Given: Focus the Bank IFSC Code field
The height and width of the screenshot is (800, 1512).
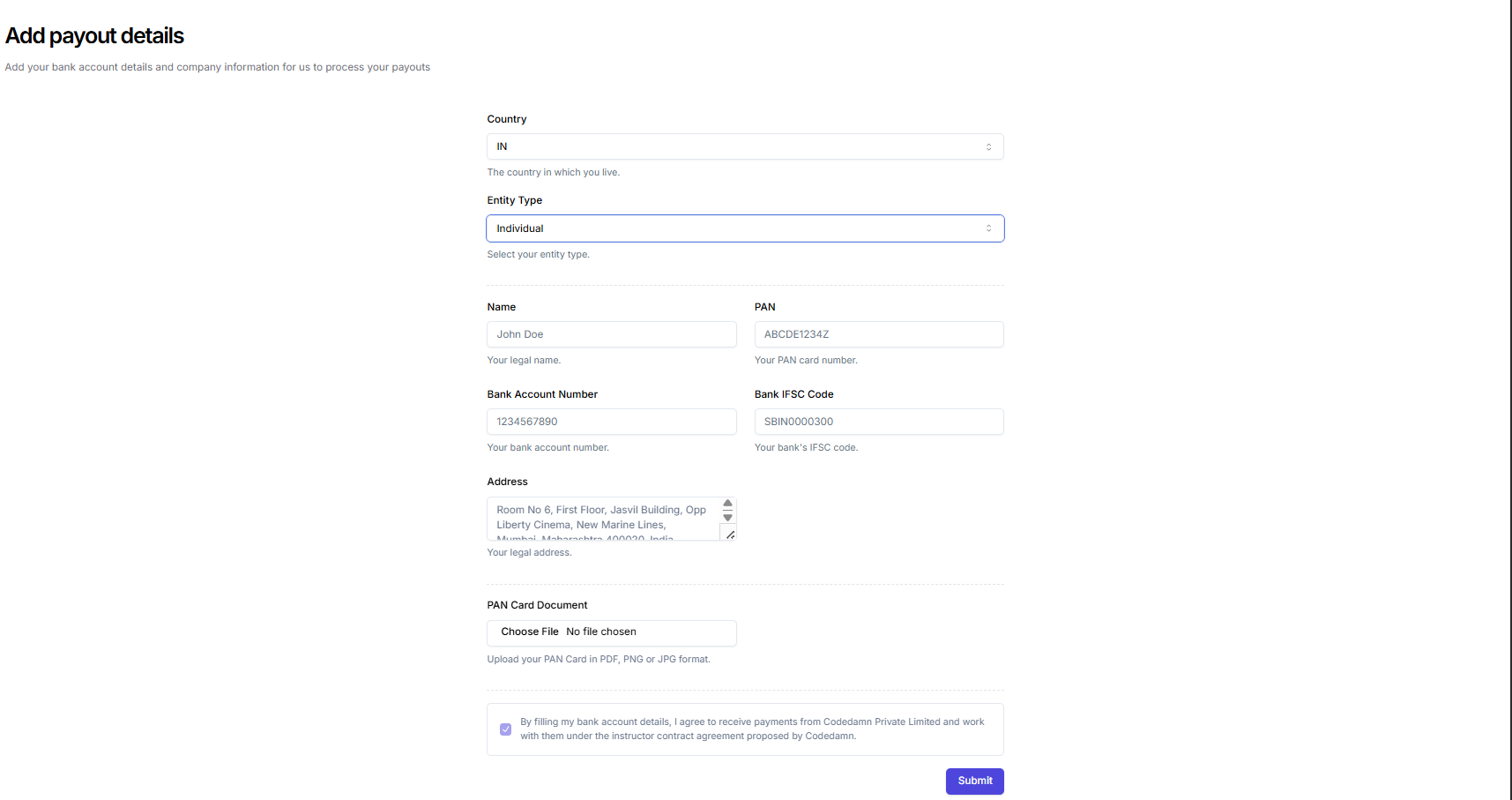Looking at the screenshot, I should coord(878,422).
